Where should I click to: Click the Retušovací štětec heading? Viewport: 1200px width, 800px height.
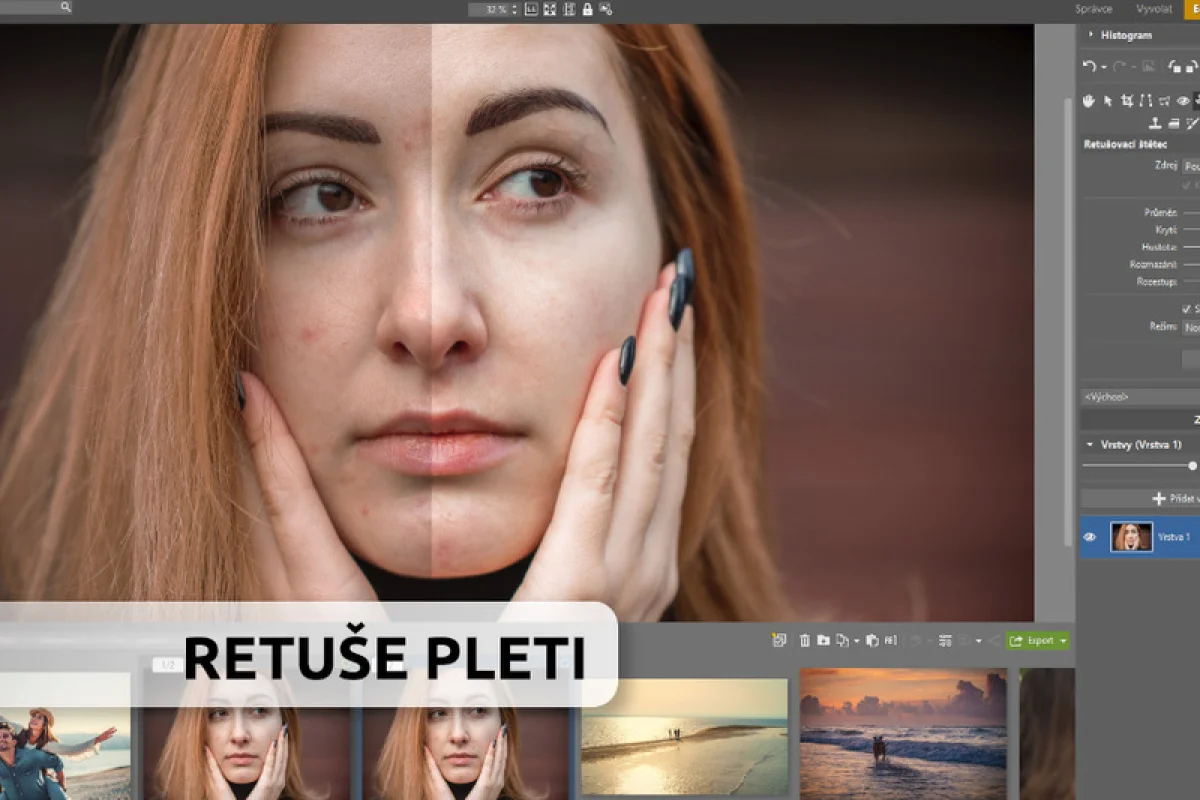click(1125, 144)
